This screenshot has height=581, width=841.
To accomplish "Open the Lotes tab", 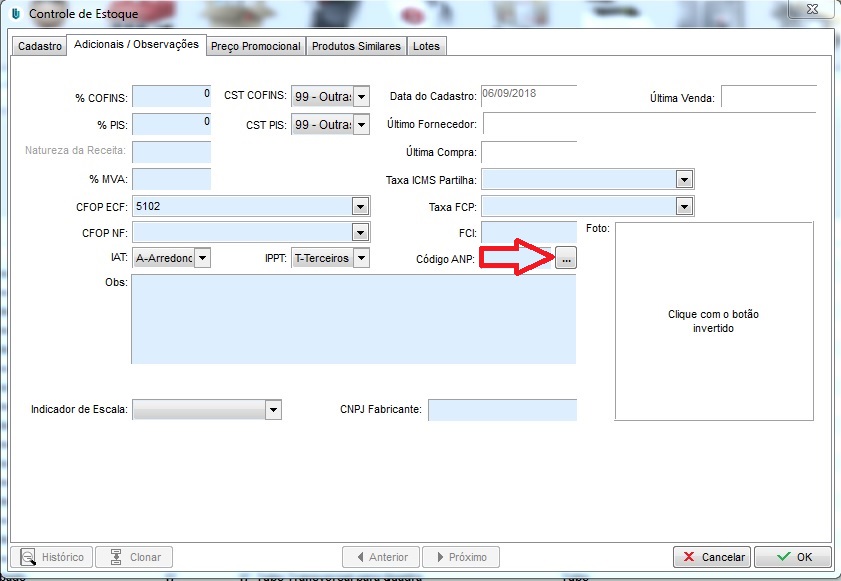I will 427,46.
